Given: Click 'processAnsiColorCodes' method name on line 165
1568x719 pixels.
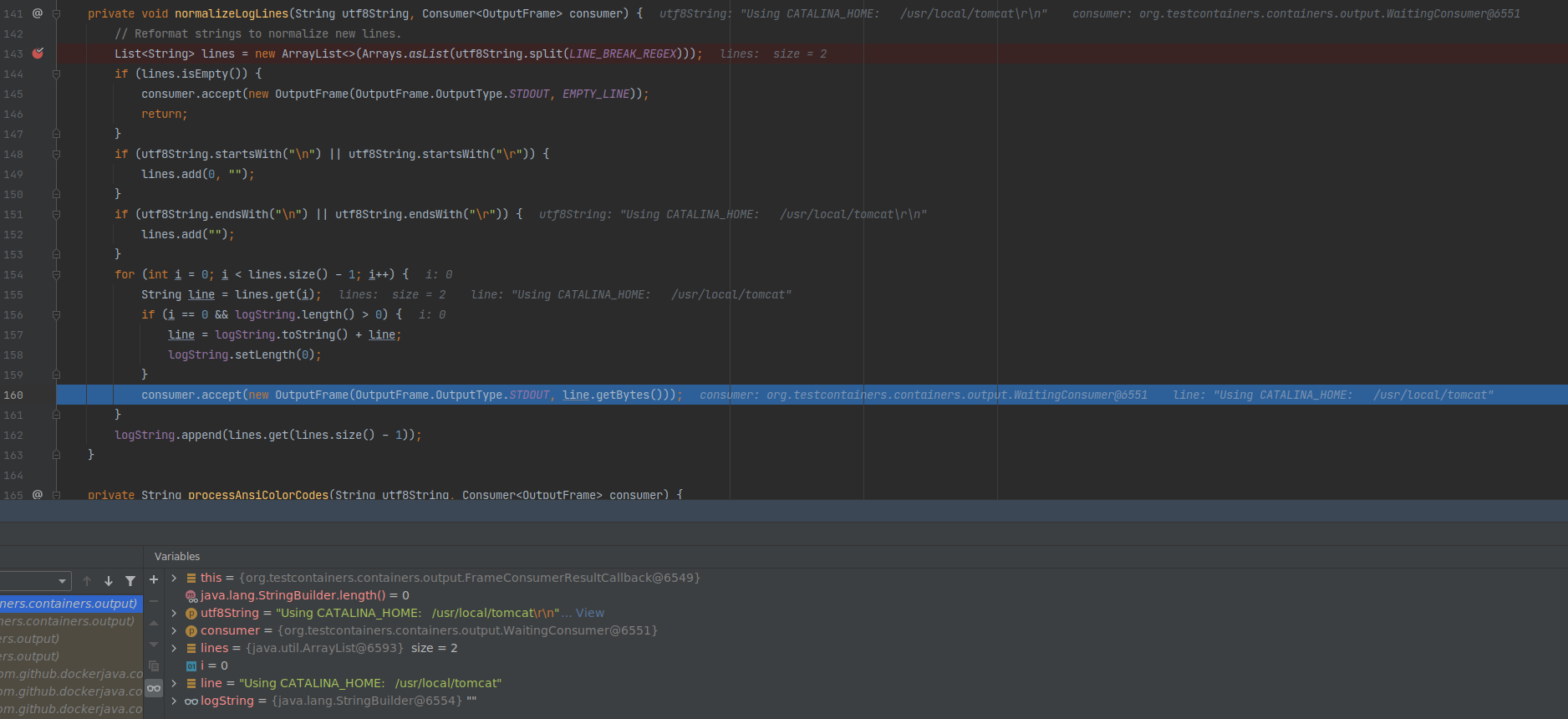Looking at the screenshot, I should (x=258, y=495).
